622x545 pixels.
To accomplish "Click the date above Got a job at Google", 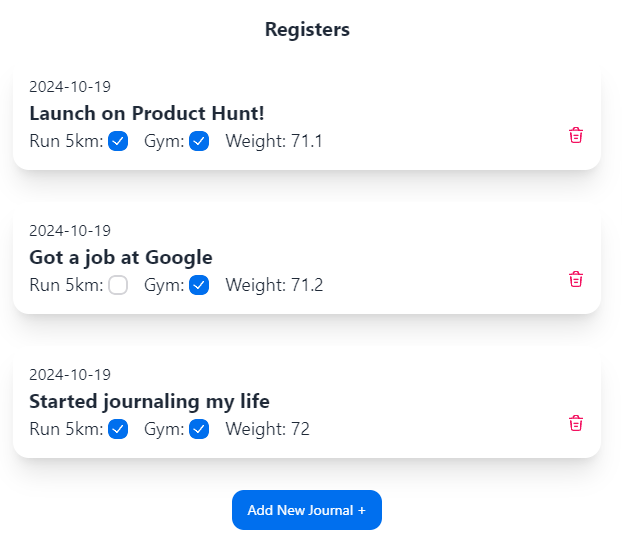I will coord(70,231).
